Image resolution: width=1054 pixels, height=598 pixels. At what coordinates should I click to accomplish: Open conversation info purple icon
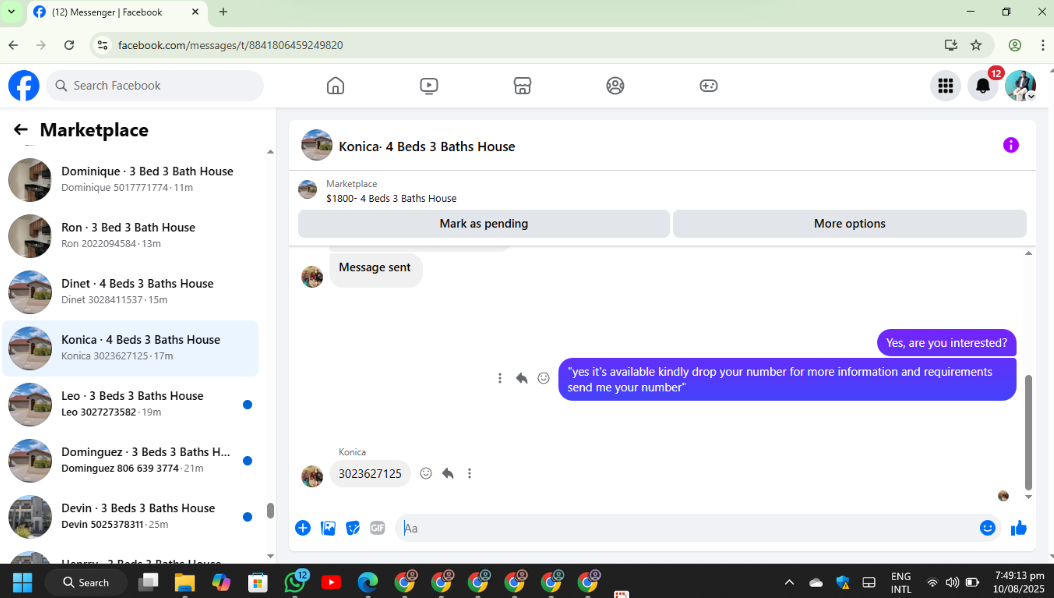tap(1011, 145)
